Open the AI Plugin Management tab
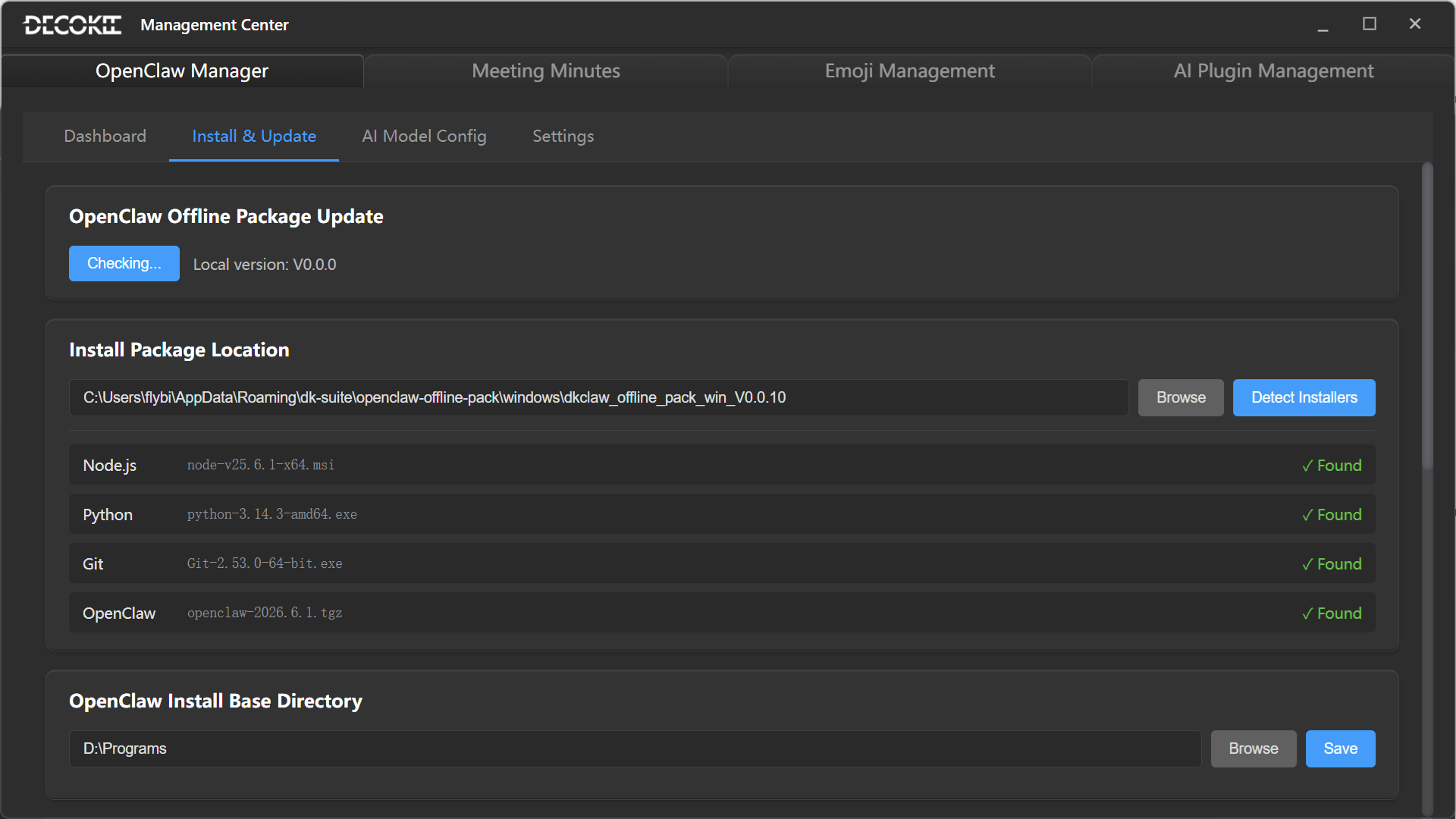This screenshot has height=819, width=1456. click(1273, 71)
